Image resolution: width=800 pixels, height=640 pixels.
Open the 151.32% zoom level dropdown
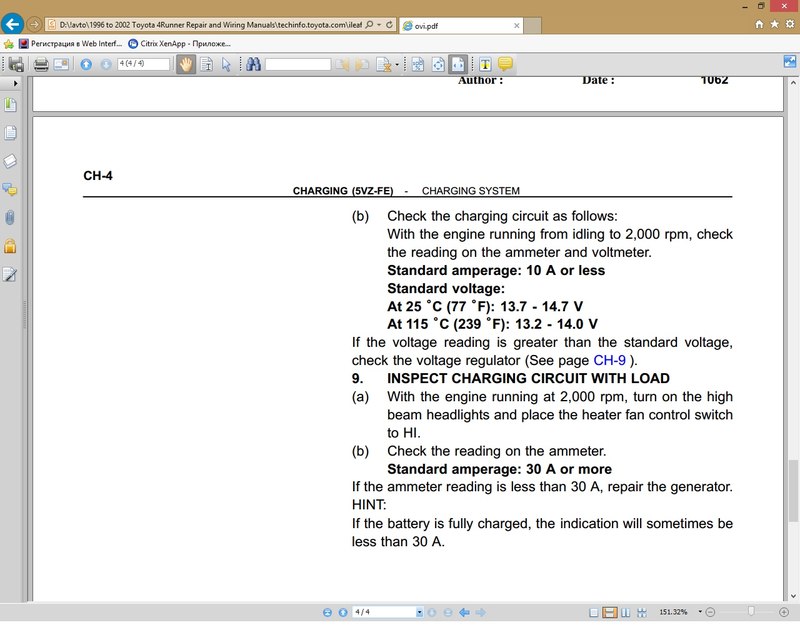point(700,612)
